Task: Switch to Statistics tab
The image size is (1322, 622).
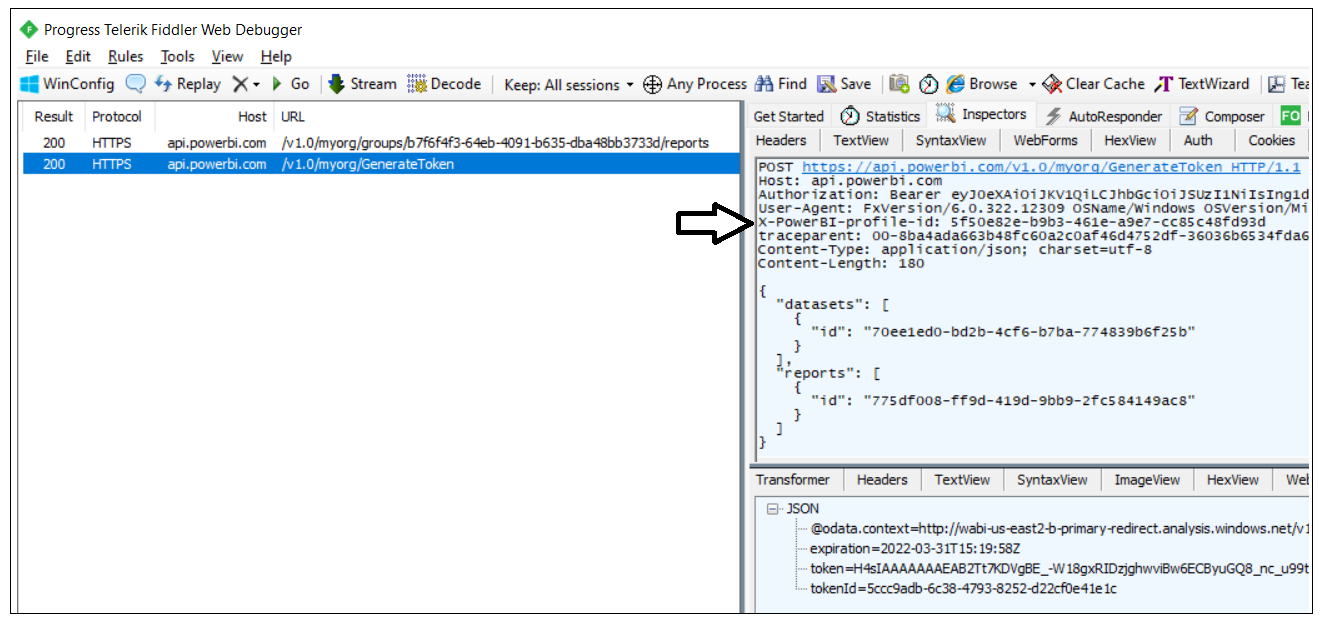Action: click(x=880, y=116)
